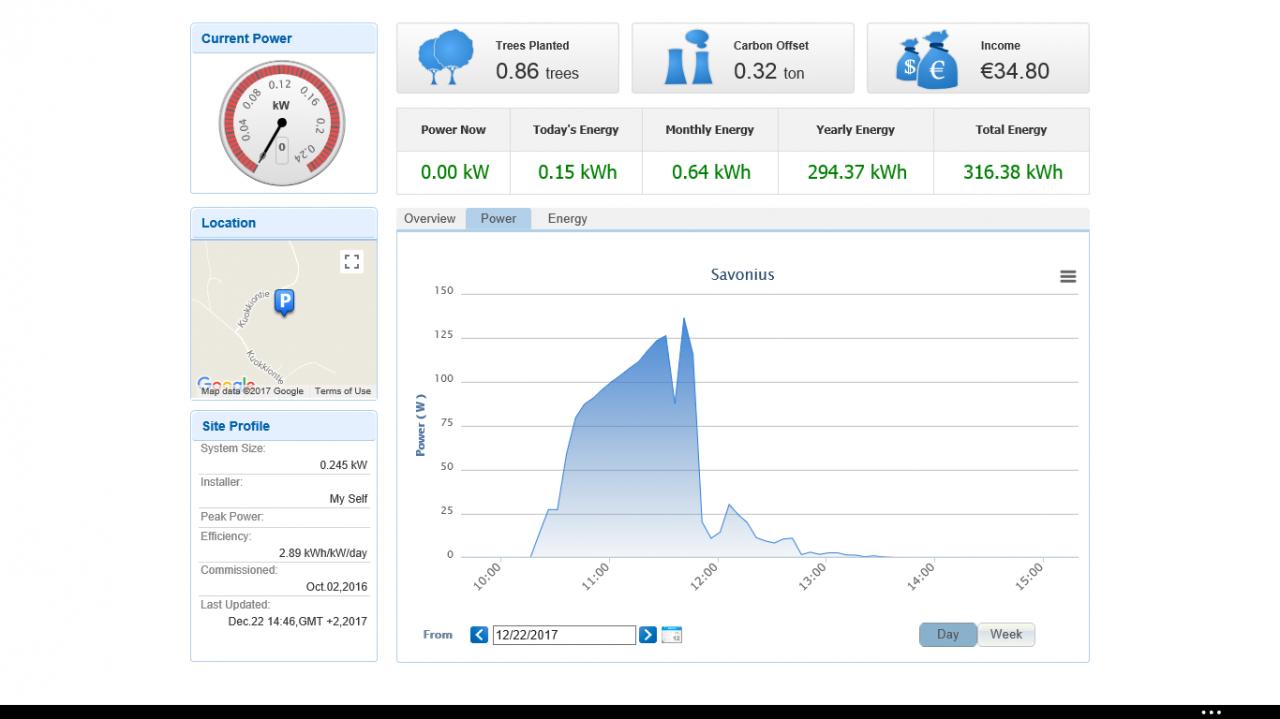Click the Carbon Offset cooling towers icon

point(689,58)
